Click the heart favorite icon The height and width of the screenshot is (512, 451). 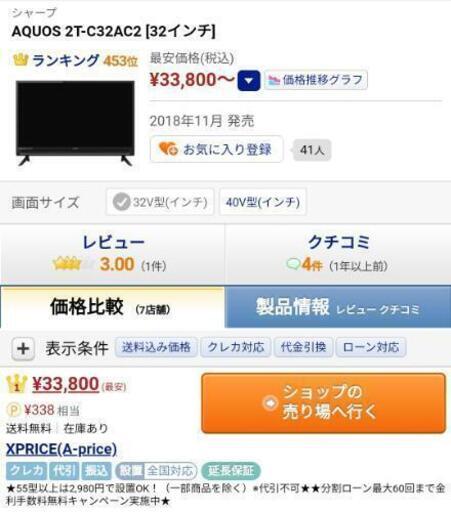(x=168, y=149)
